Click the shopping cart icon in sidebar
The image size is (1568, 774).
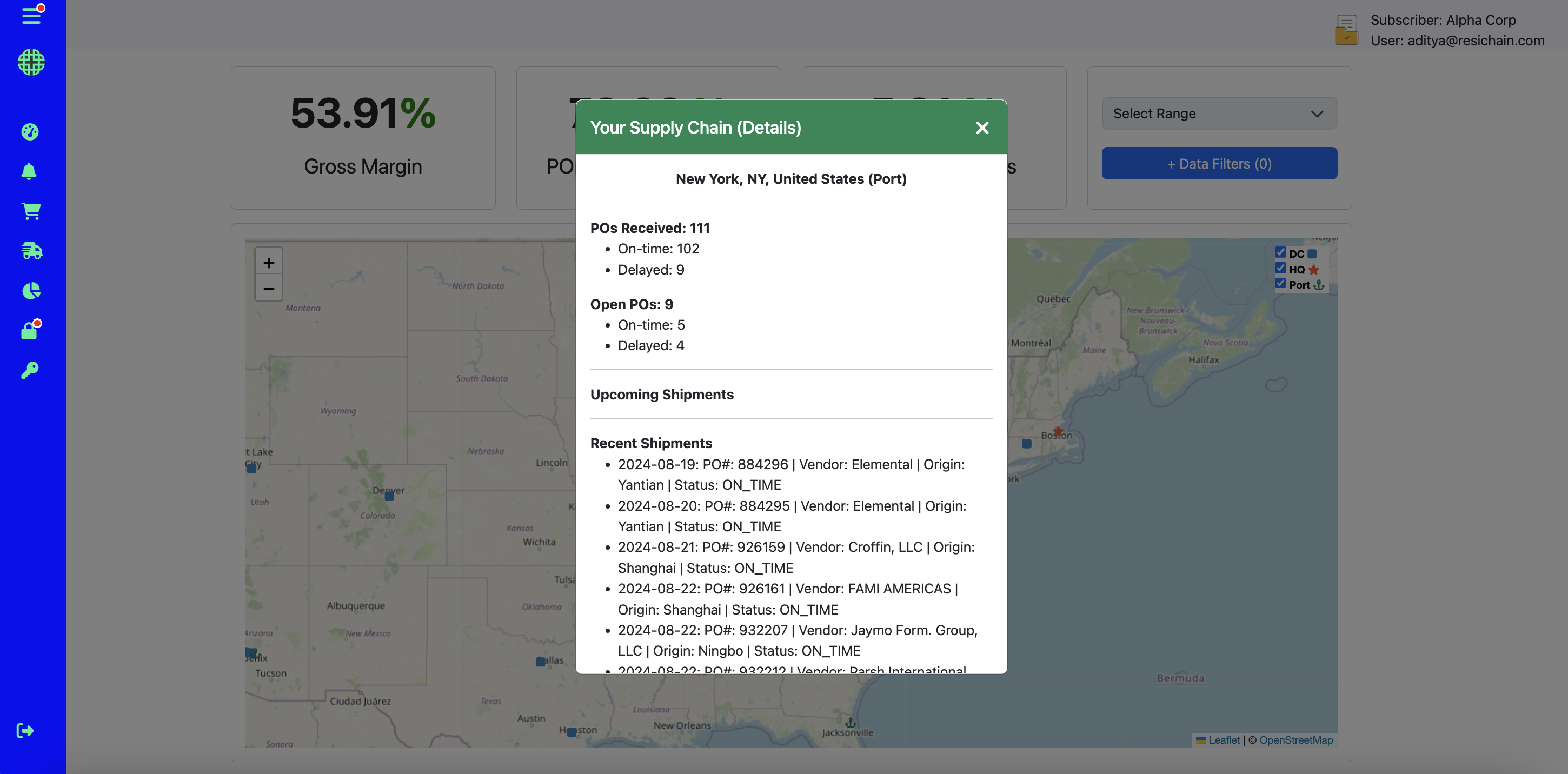tap(30, 211)
